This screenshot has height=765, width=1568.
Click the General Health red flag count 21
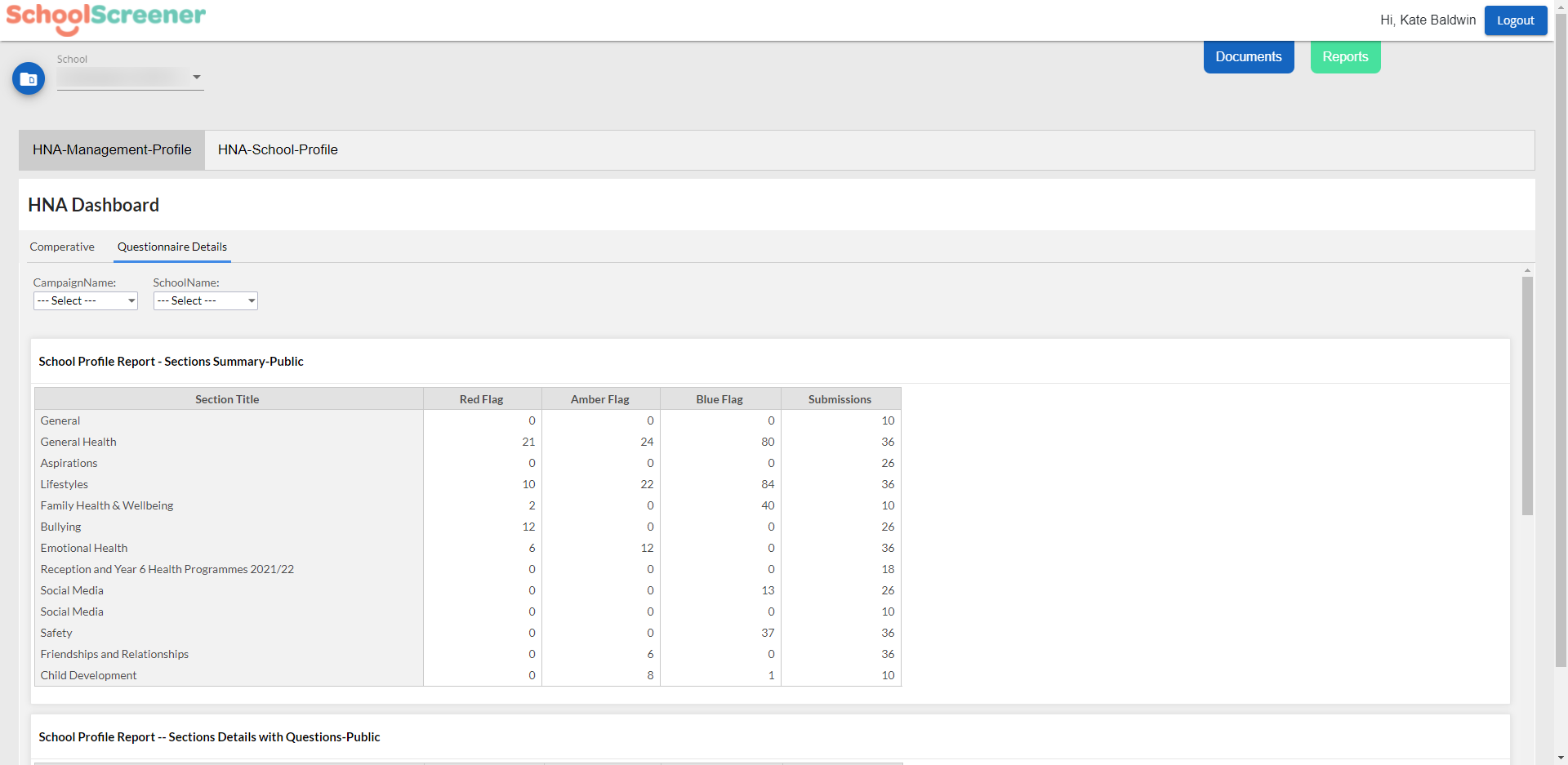pos(528,442)
